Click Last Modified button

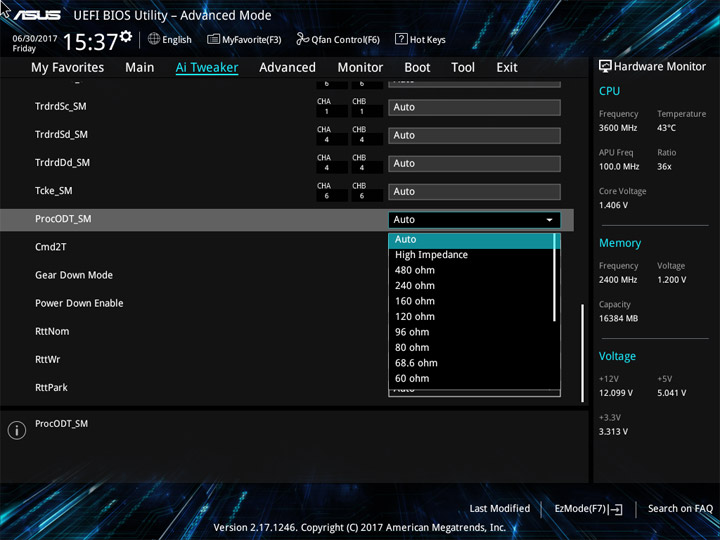pos(500,508)
